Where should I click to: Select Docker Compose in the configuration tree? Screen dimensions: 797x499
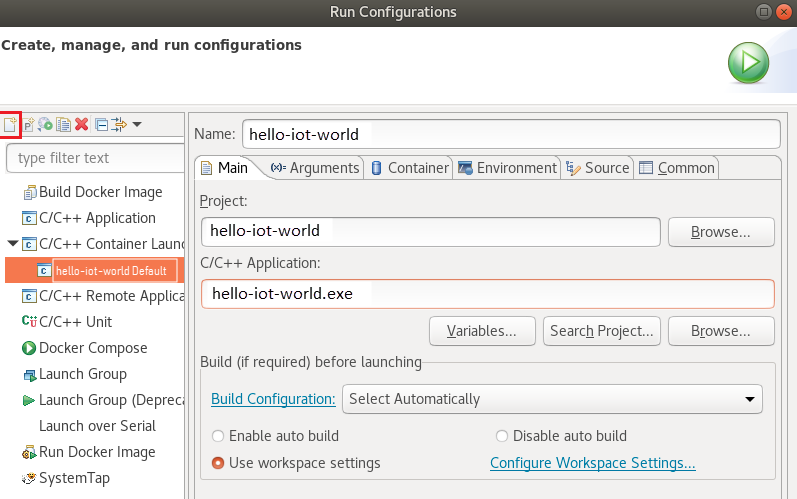(92, 348)
